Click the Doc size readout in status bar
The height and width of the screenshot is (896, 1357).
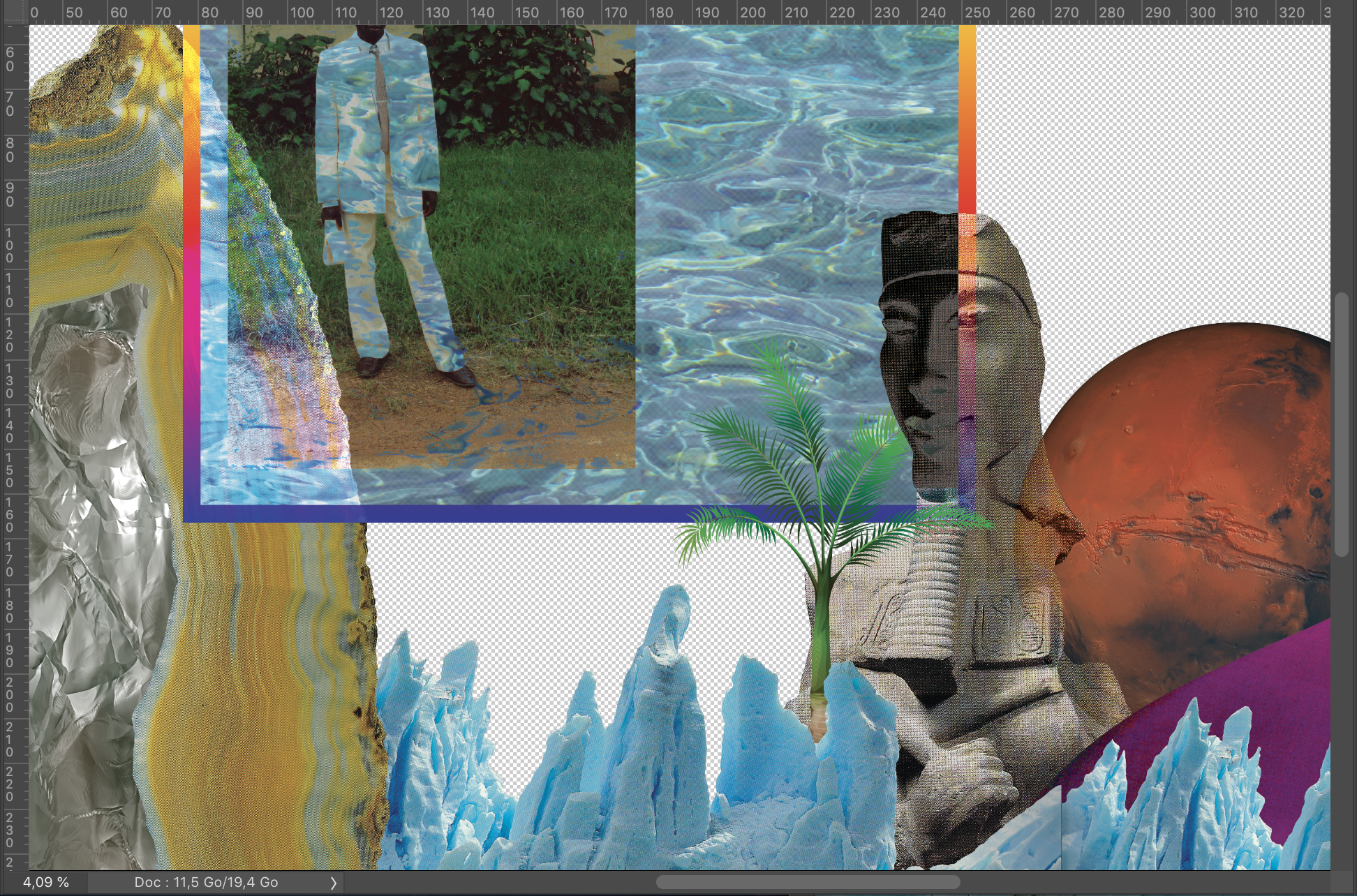coord(207,883)
